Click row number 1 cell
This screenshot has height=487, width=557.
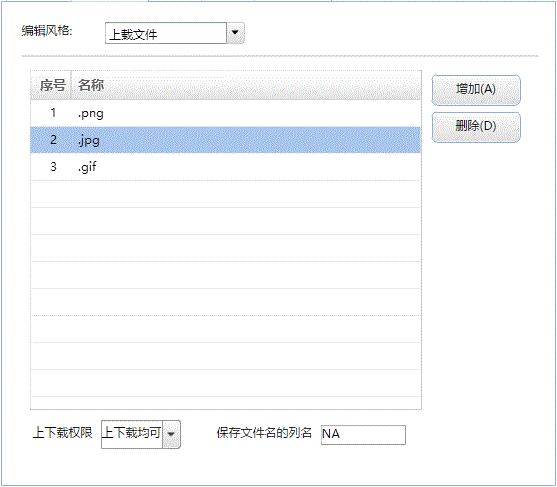pyautogui.click(x=53, y=113)
